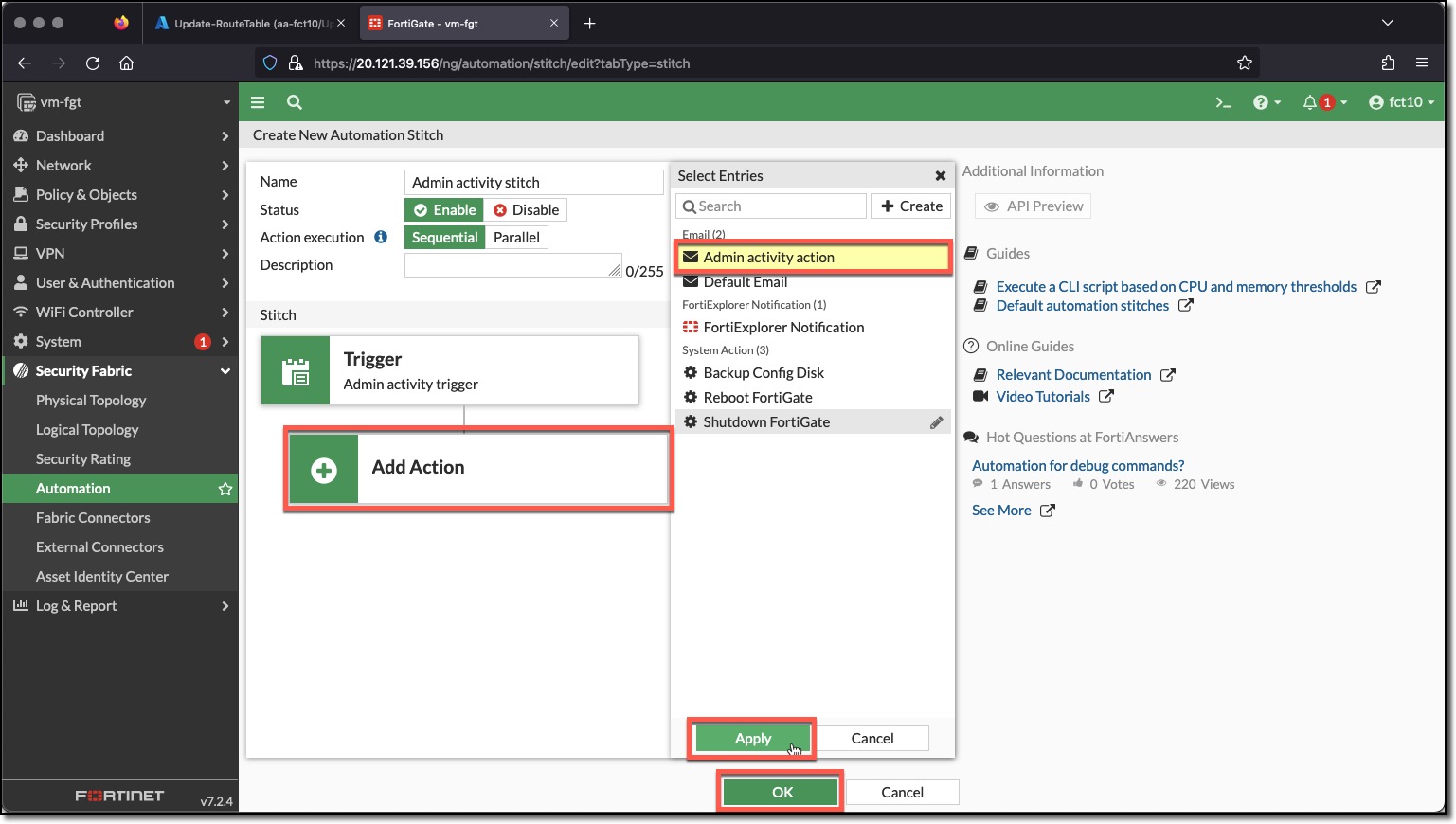This screenshot has width=1456, height=824.
Task: Go to browser home page
Action: [126, 63]
